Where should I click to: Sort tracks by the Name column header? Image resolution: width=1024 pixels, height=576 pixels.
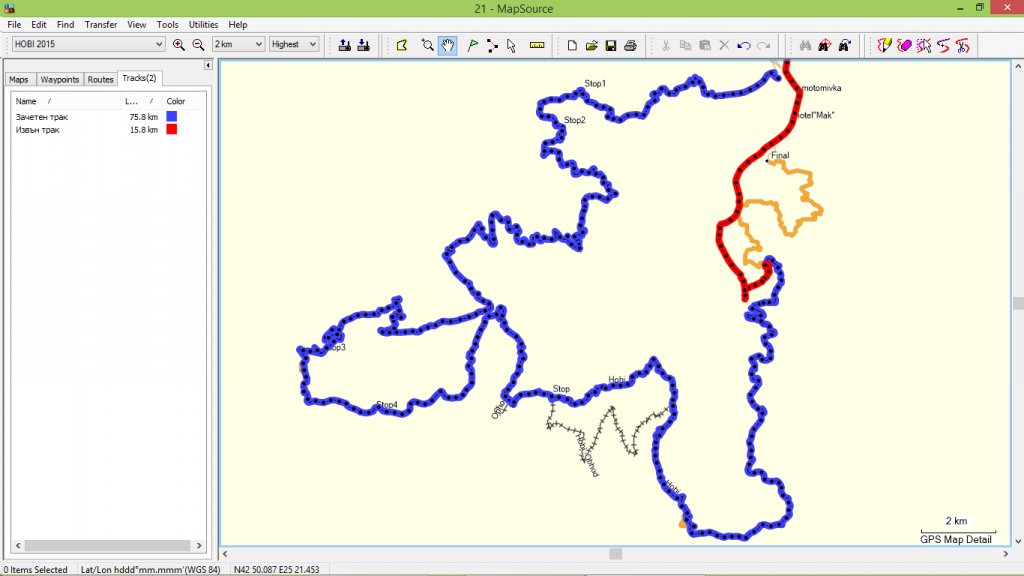pos(65,101)
